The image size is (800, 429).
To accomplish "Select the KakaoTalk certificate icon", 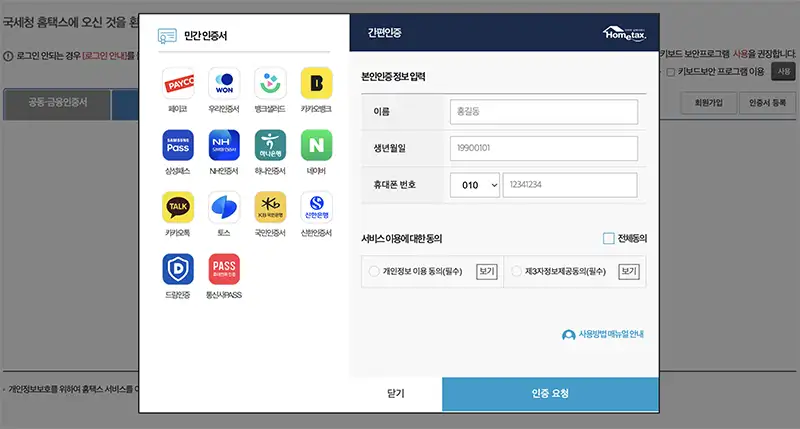I will (178, 207).
